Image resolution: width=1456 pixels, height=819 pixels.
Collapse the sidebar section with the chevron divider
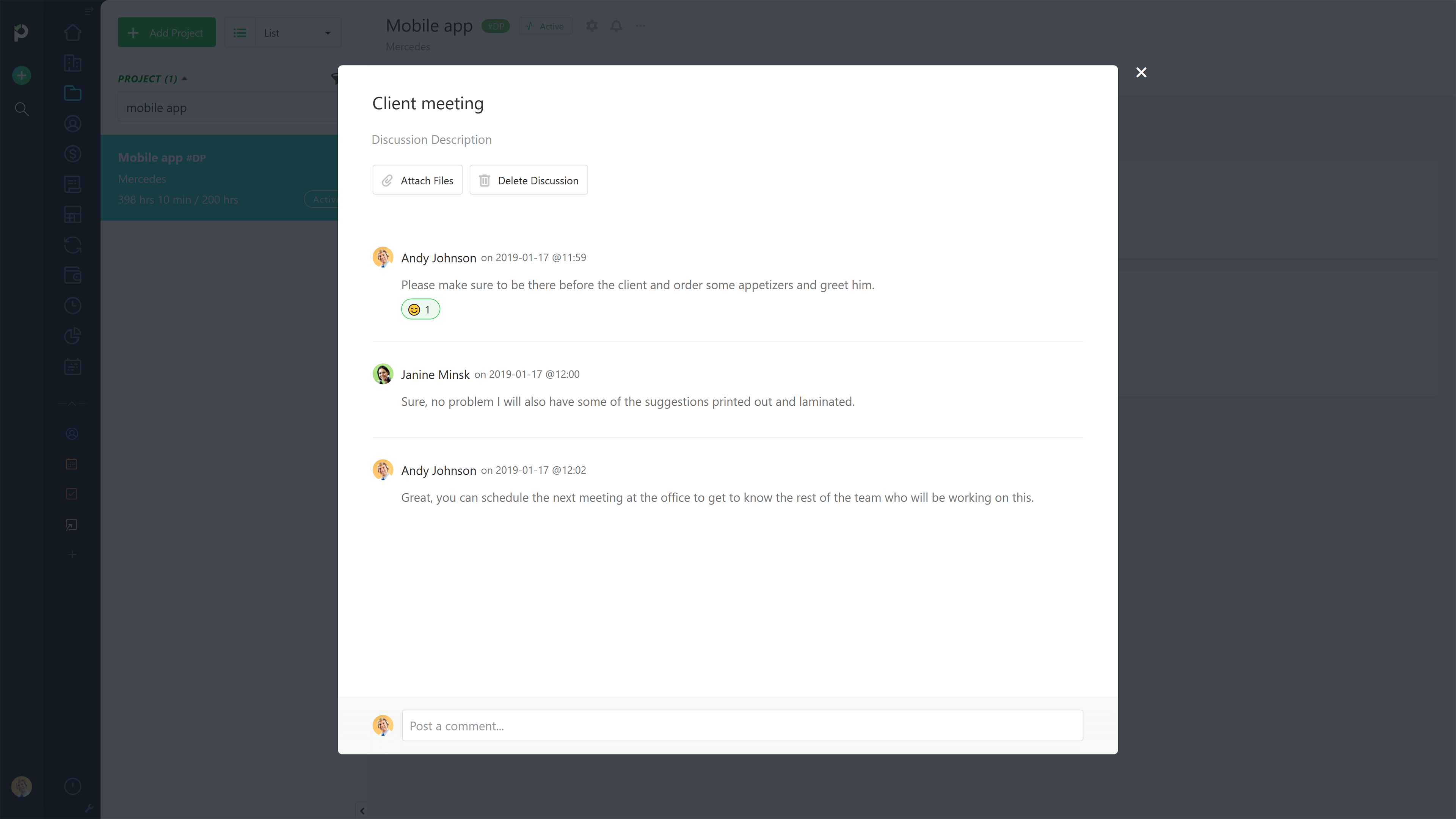[72, 403]
